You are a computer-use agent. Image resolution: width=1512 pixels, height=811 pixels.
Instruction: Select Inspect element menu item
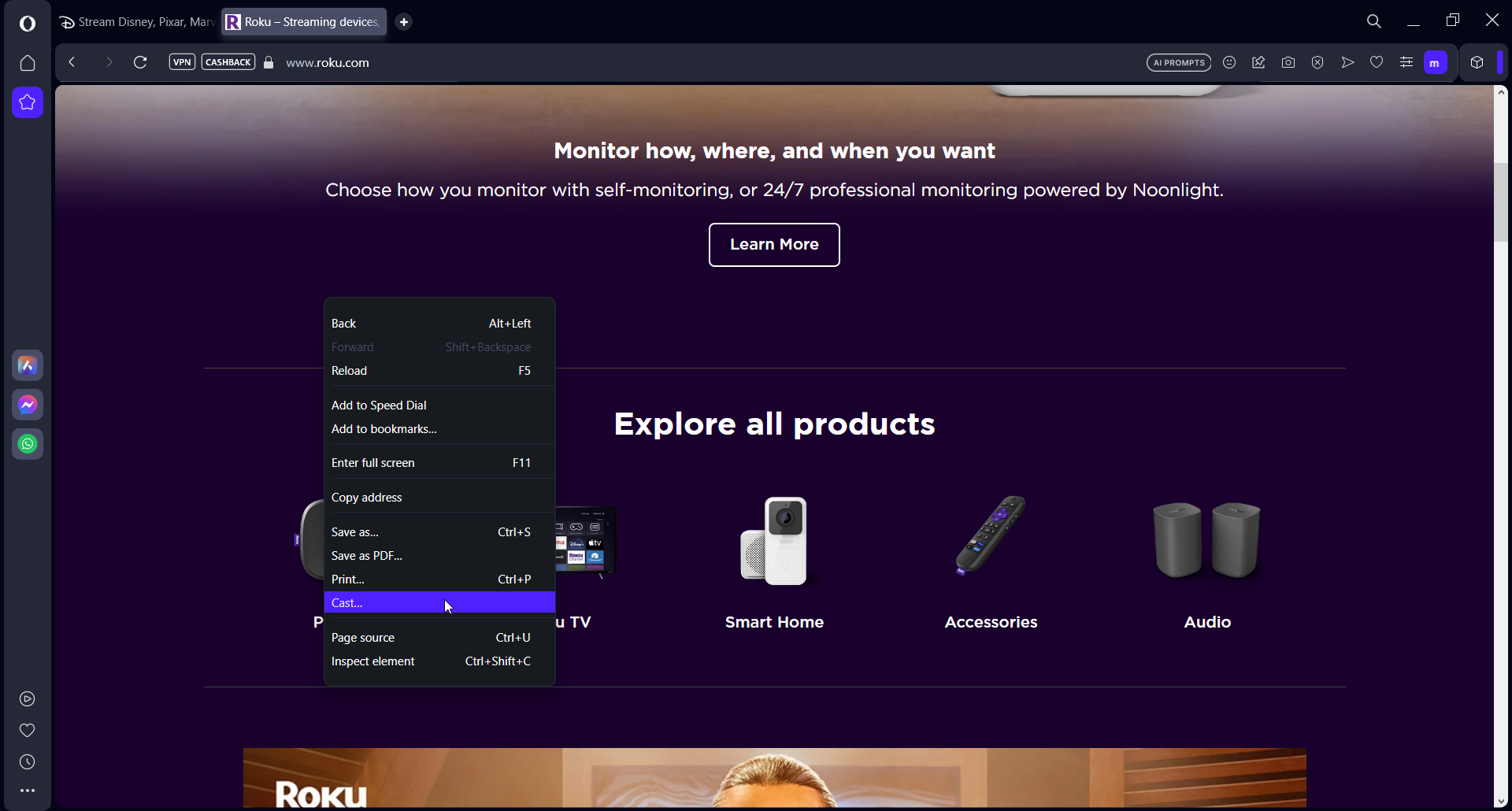439,661
